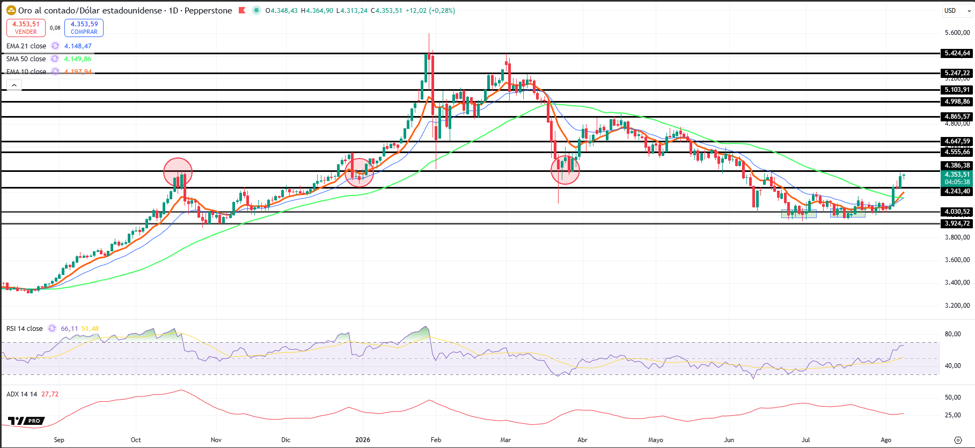Click the 3.400,00 price axis label
This screenshot has width=975, height=448.
(956, 283)
